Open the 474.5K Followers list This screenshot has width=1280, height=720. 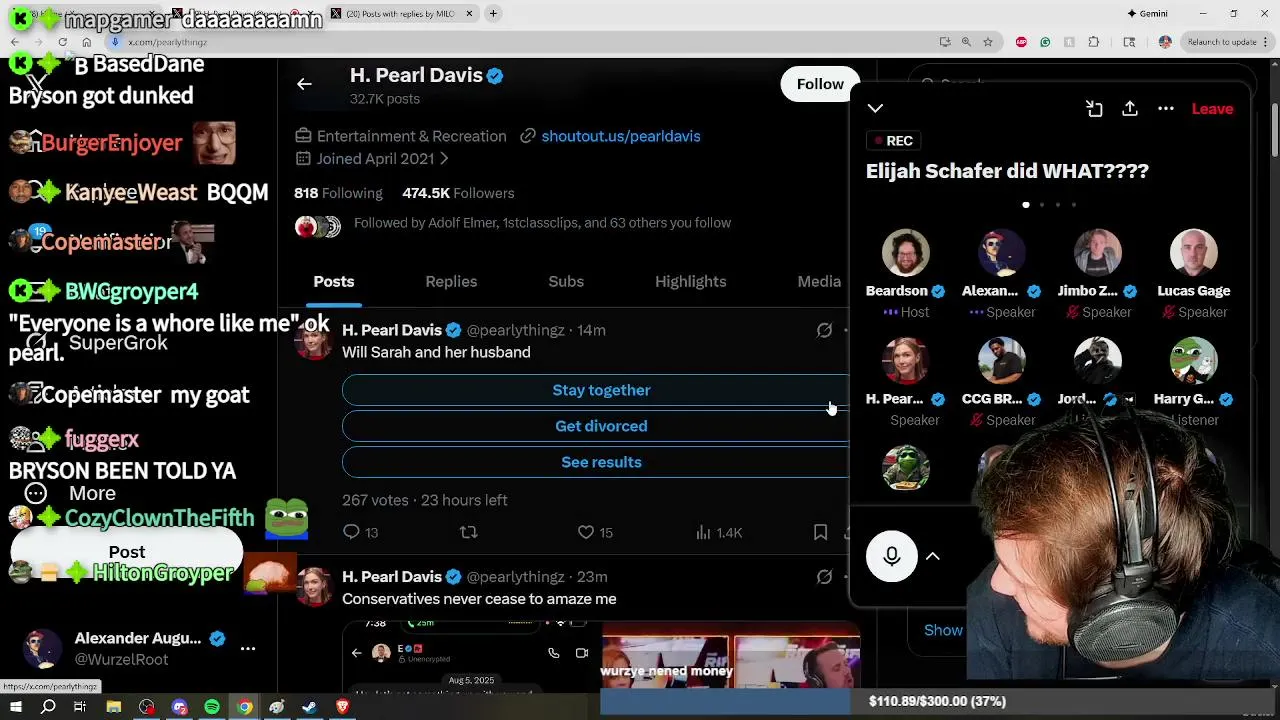click(x=458, y=193)
